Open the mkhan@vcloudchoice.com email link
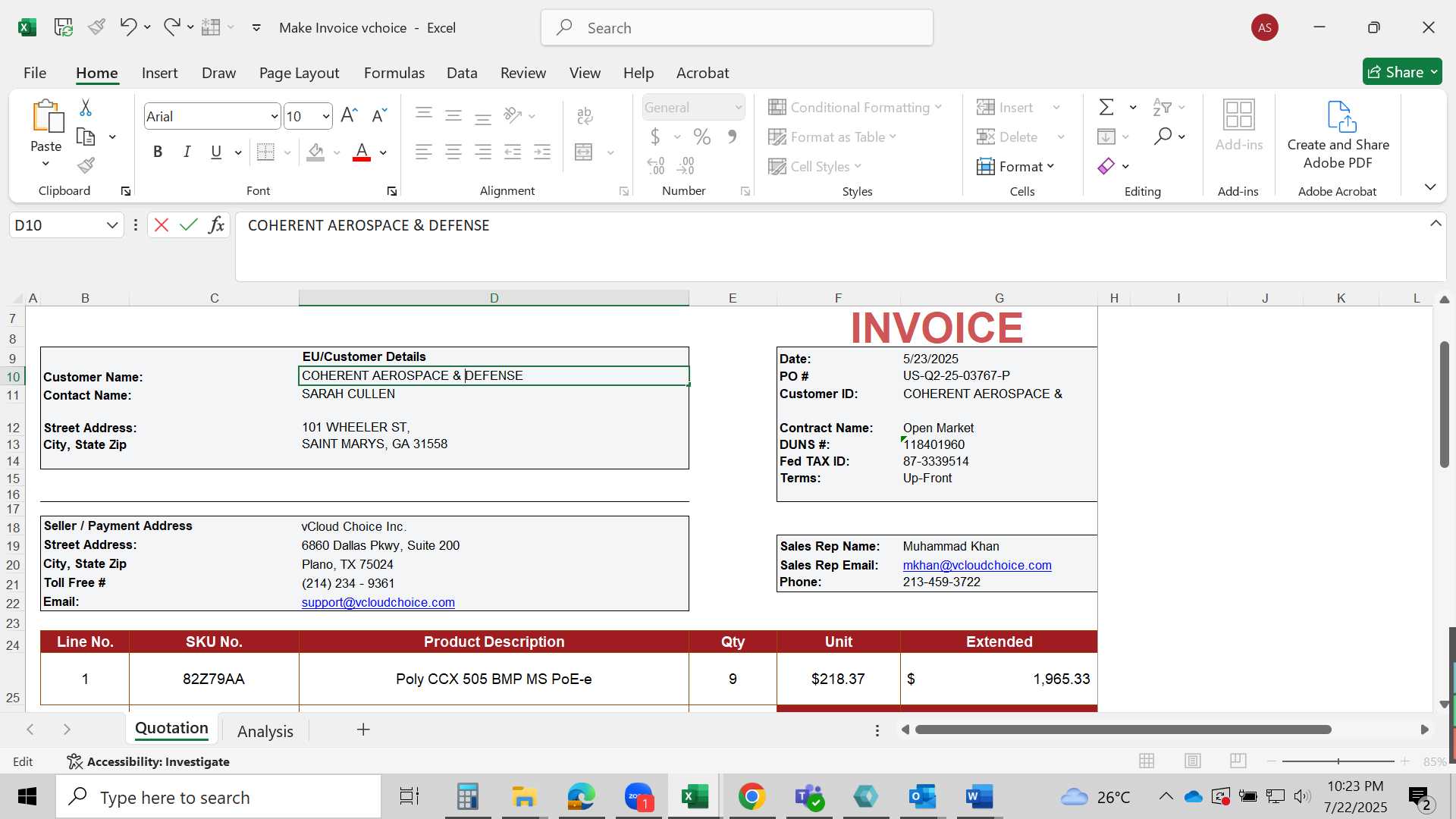 click(x=977, y=565)
